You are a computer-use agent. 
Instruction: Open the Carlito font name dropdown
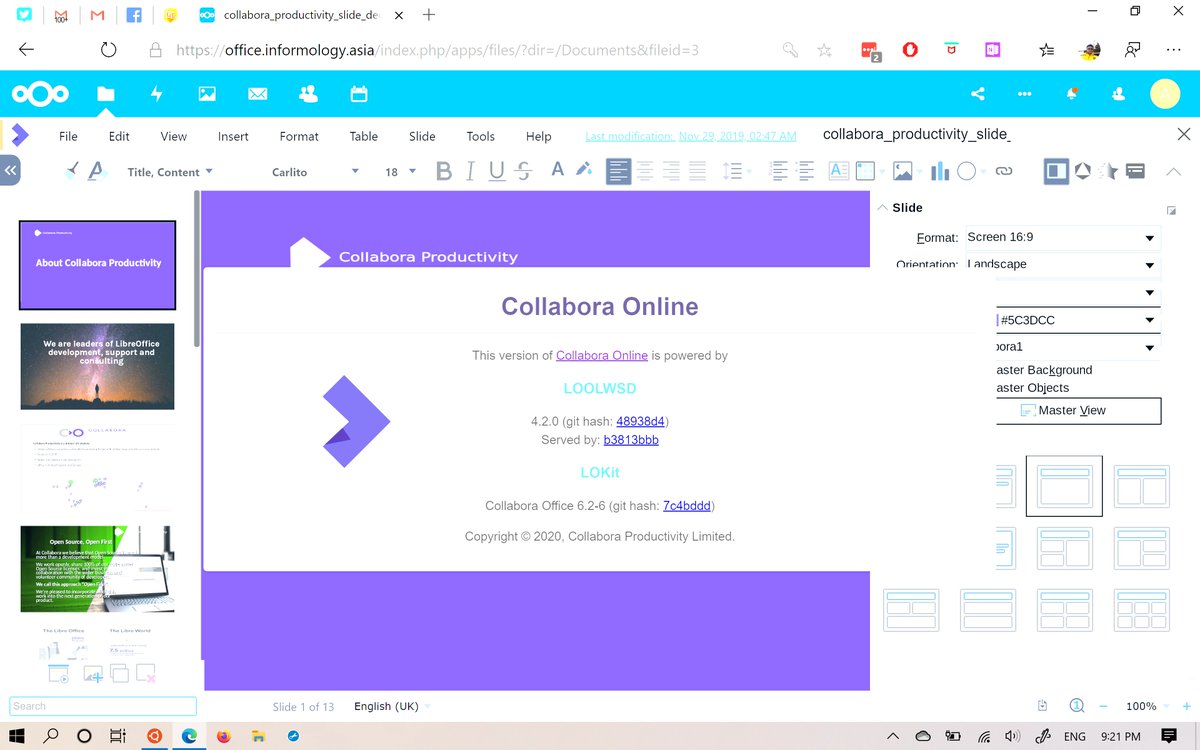[314, 172]
